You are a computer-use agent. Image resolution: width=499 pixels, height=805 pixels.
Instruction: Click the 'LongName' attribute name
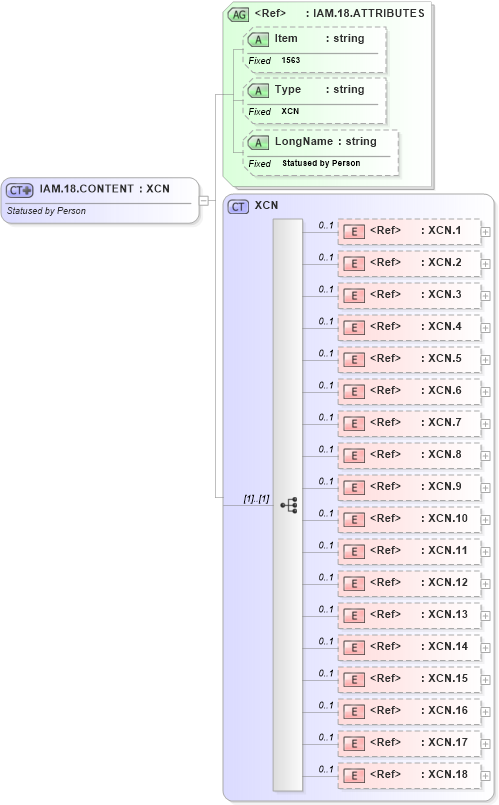click(304, 141)
